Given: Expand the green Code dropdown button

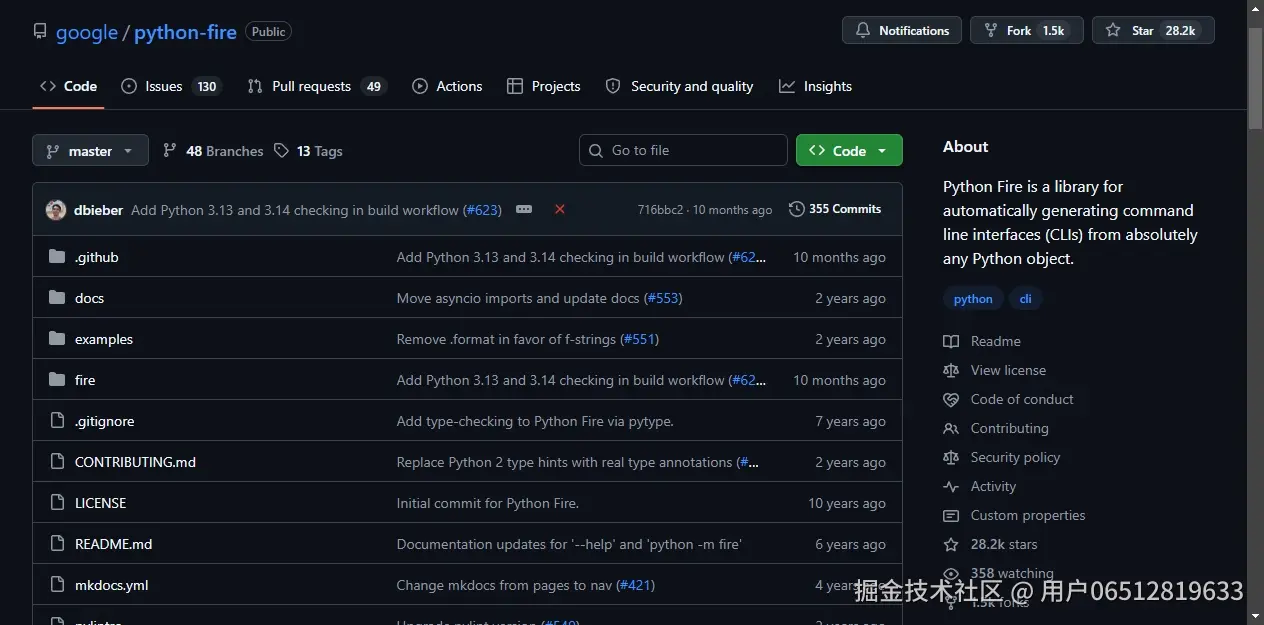Looking at the screenshot, I should point(849,150).
